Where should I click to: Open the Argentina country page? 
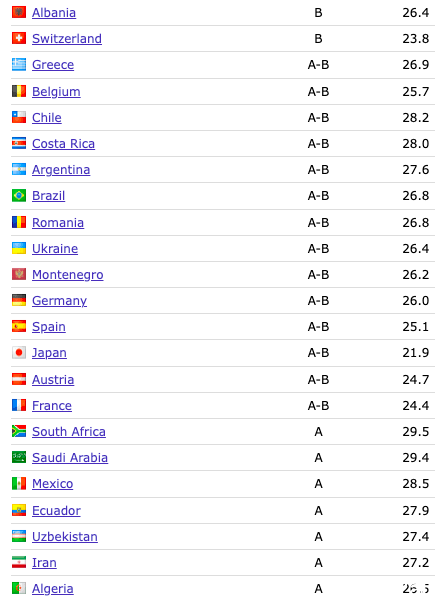61,170
